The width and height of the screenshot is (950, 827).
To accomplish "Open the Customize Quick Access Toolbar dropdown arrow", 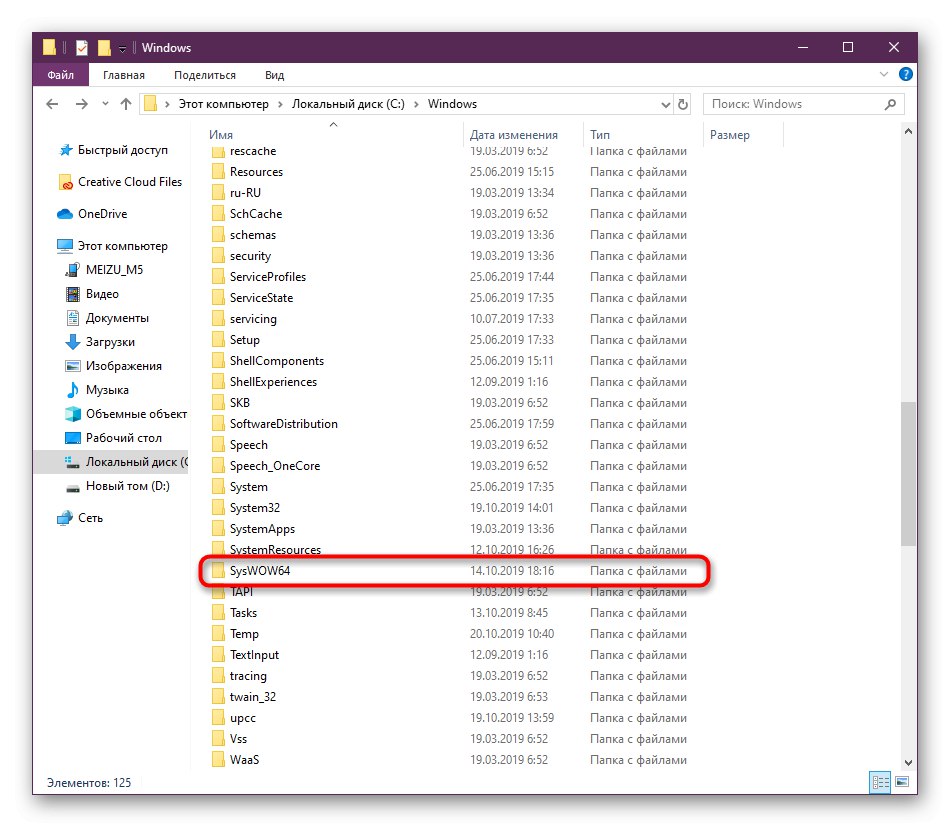I will coord(122,48).
